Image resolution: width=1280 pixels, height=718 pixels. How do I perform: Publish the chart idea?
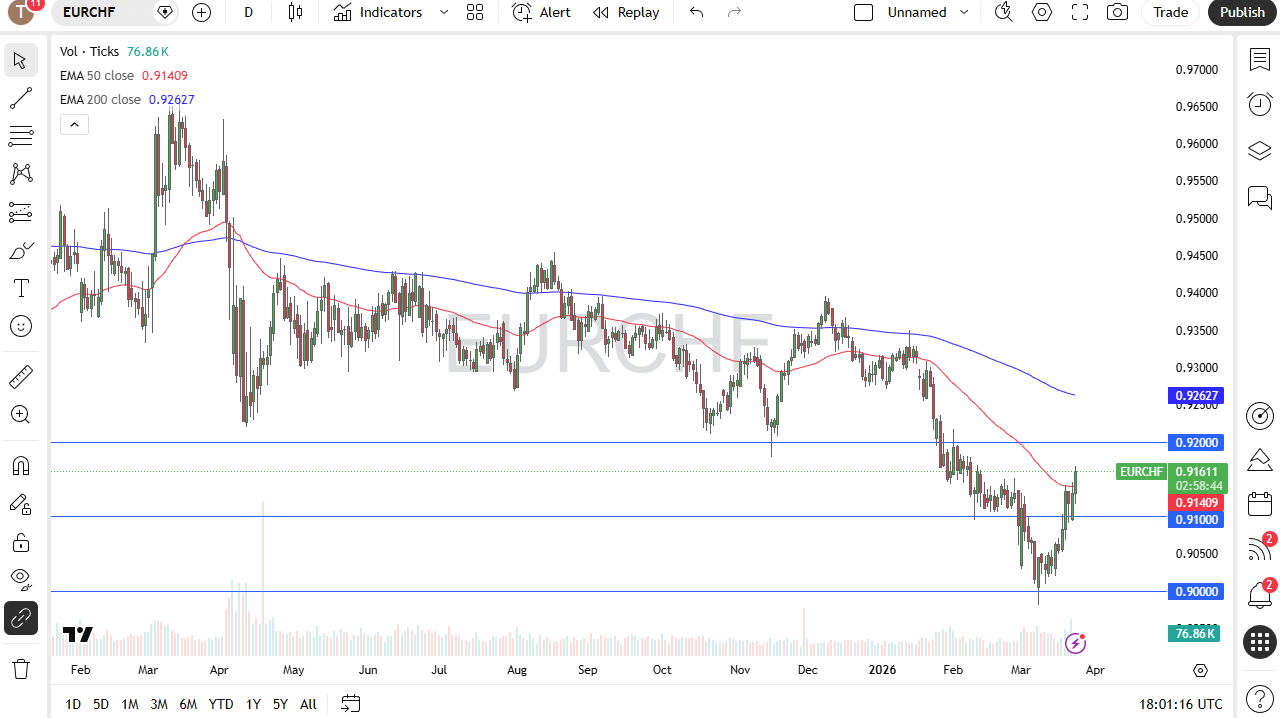pos(1243,12)
